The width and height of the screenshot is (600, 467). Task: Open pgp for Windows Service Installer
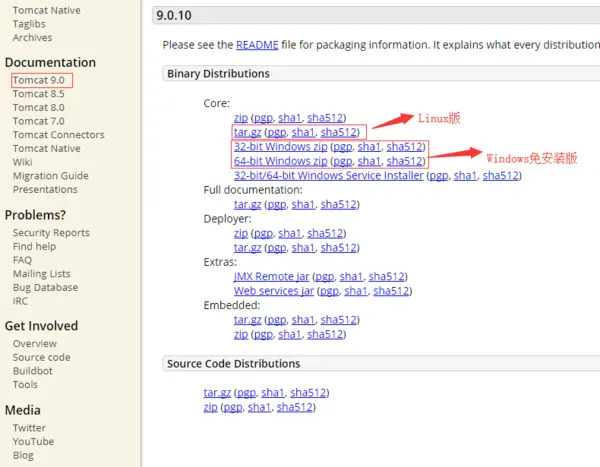[x=439, y=176]
